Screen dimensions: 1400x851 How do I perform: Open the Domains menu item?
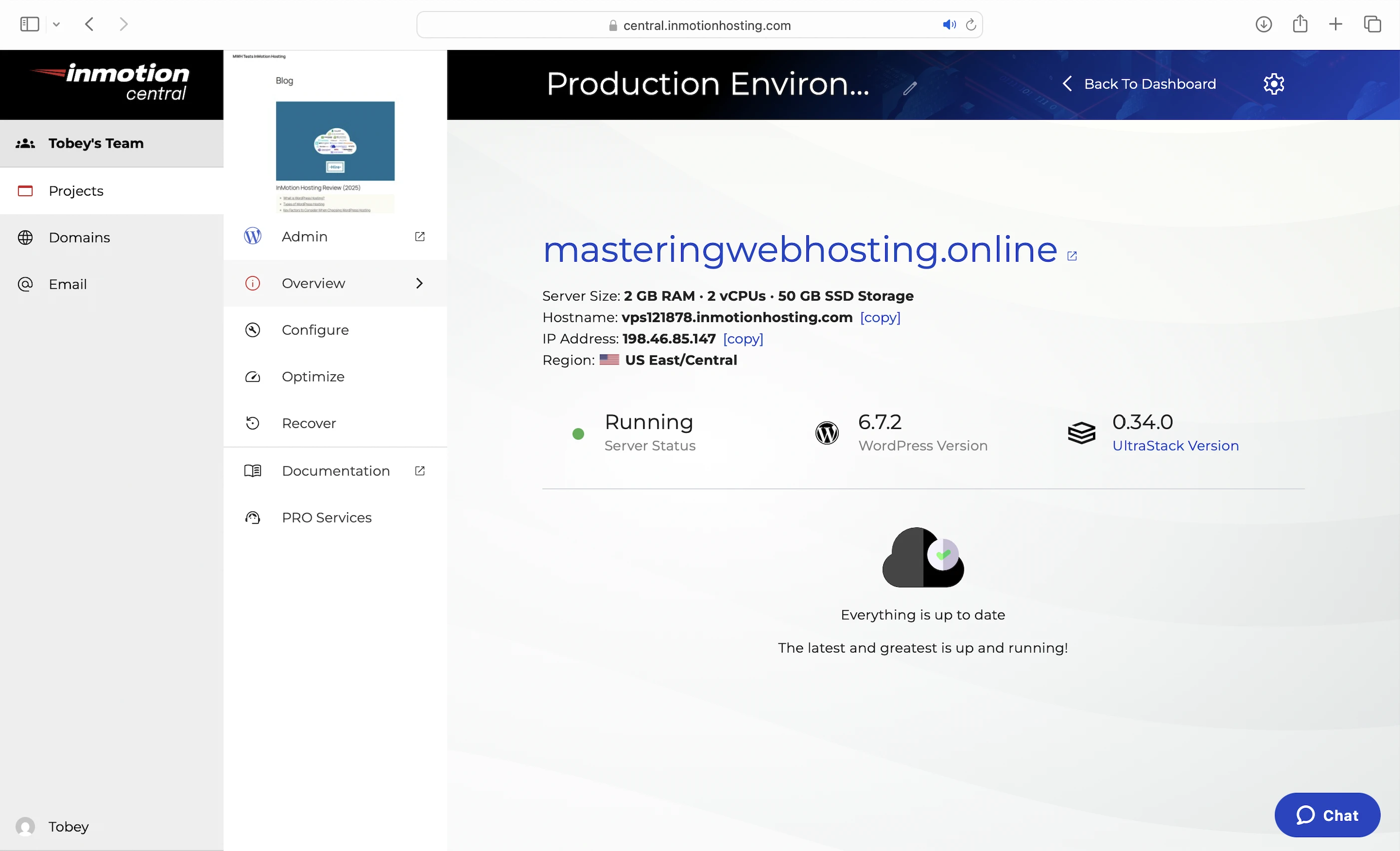pyautogui.click(x=79, y=238)
